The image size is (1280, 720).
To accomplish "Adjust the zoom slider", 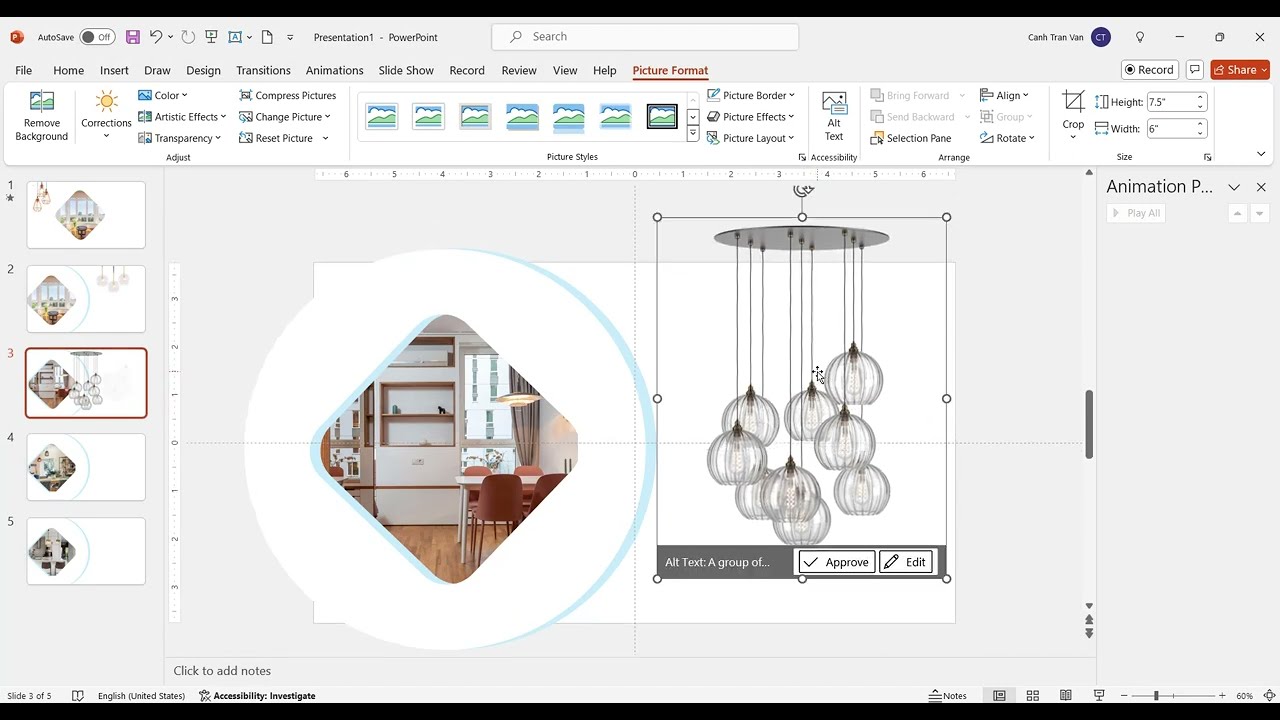I will [1156, 696].
